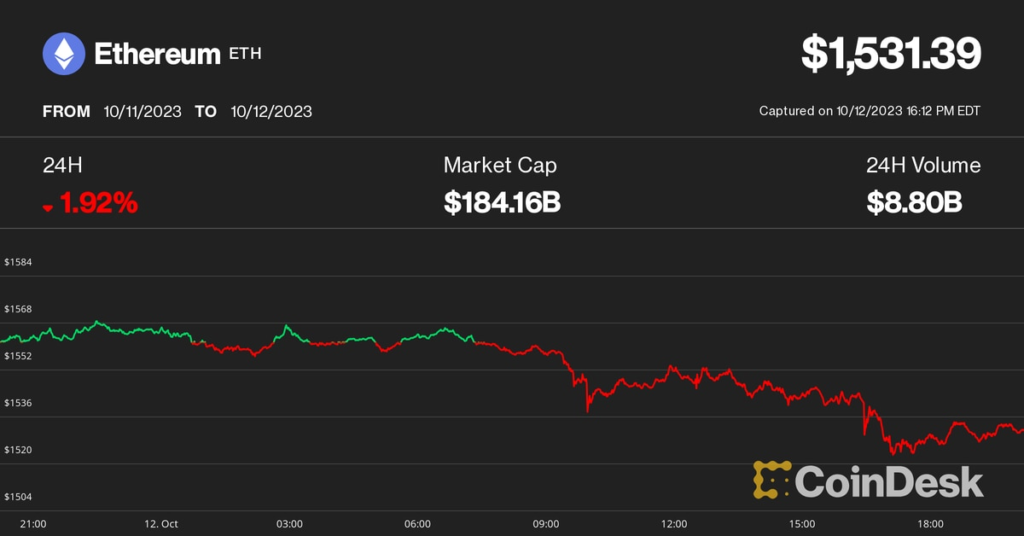Click the Ethereum diamond logo icon

[x=64, y=54]
